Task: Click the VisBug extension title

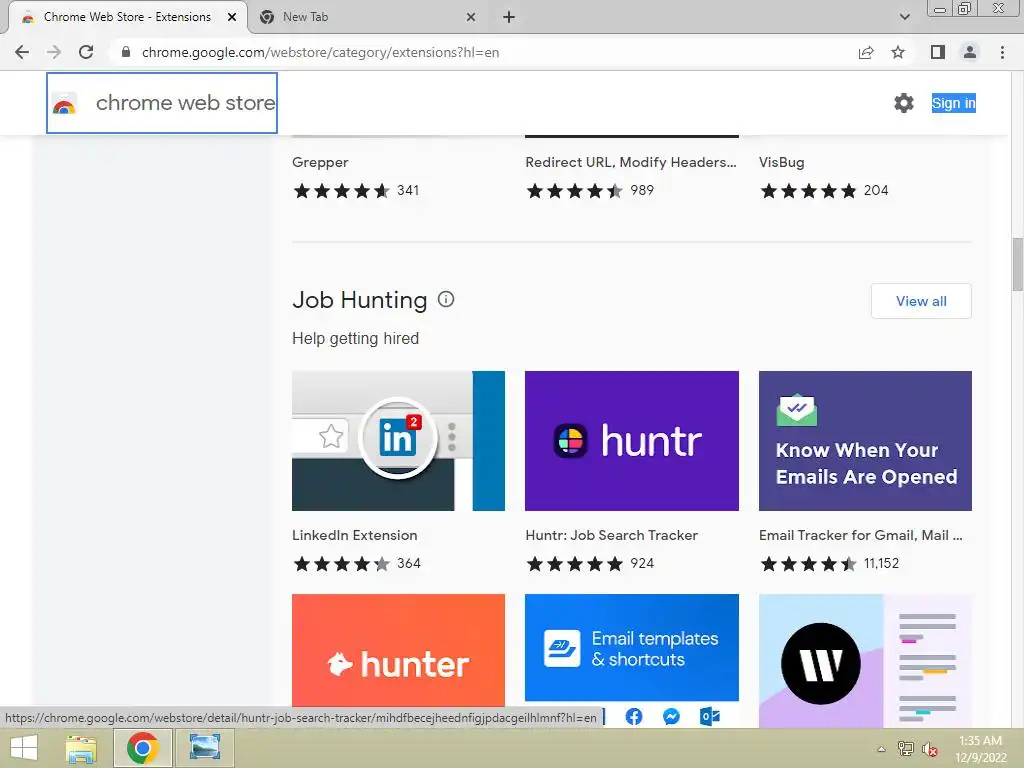Action: 782,162
